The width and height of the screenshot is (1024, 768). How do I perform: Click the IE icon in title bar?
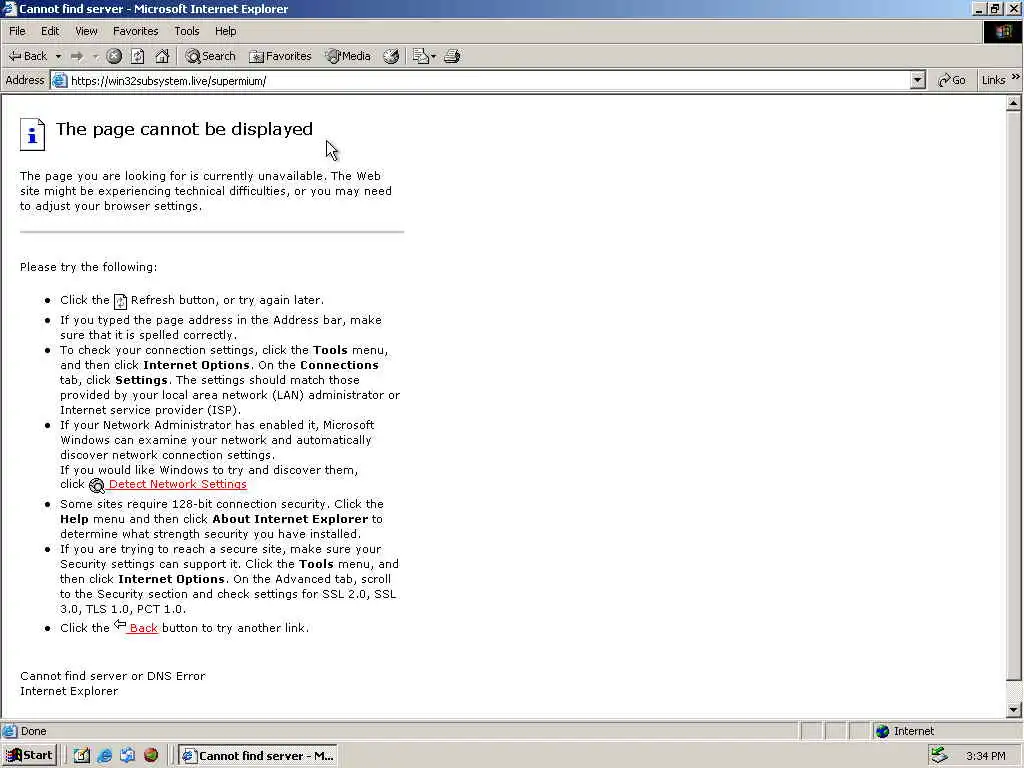click(x=9, y=8)
